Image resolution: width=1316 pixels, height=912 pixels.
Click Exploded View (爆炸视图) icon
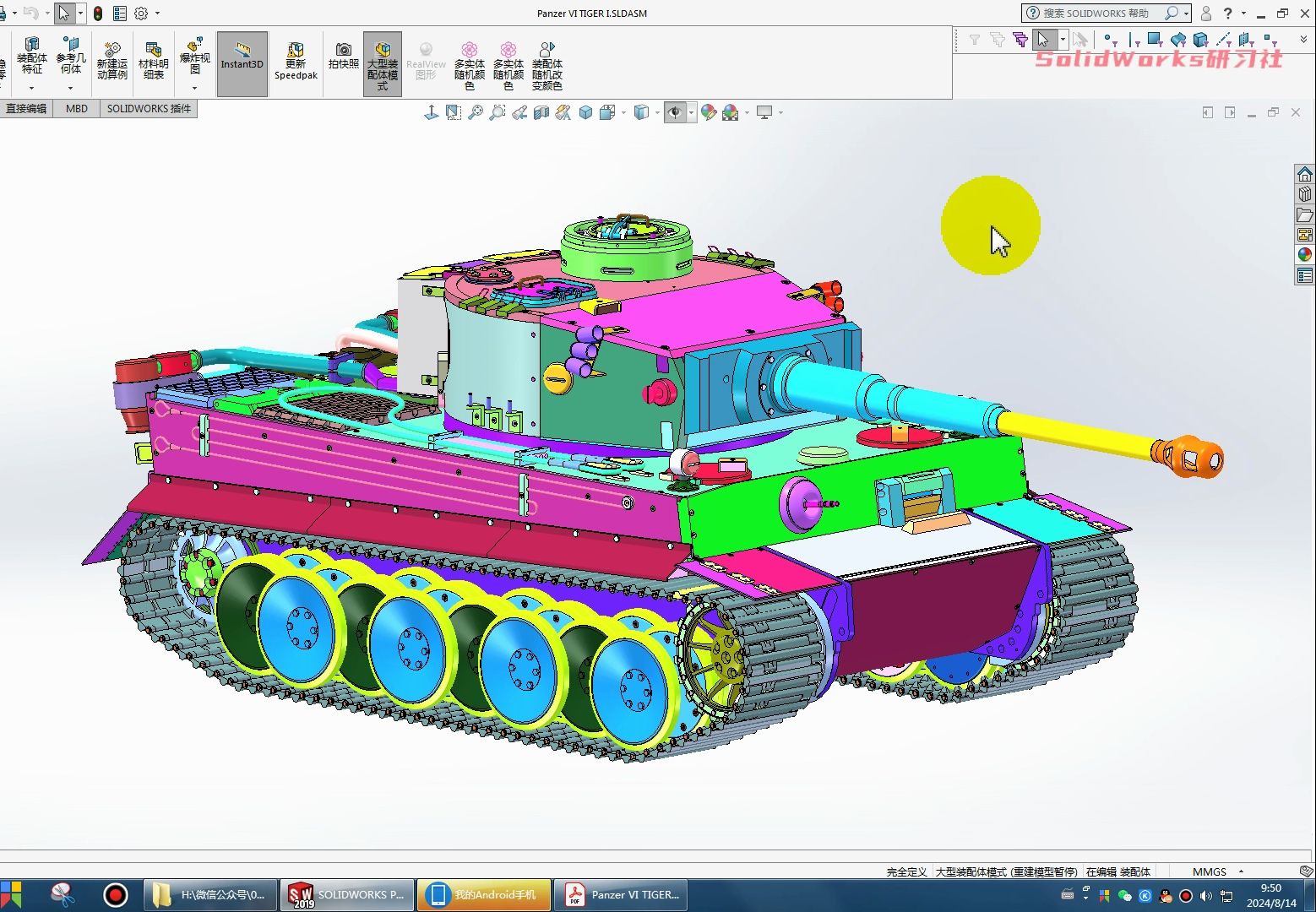click(x=195, y=57)
